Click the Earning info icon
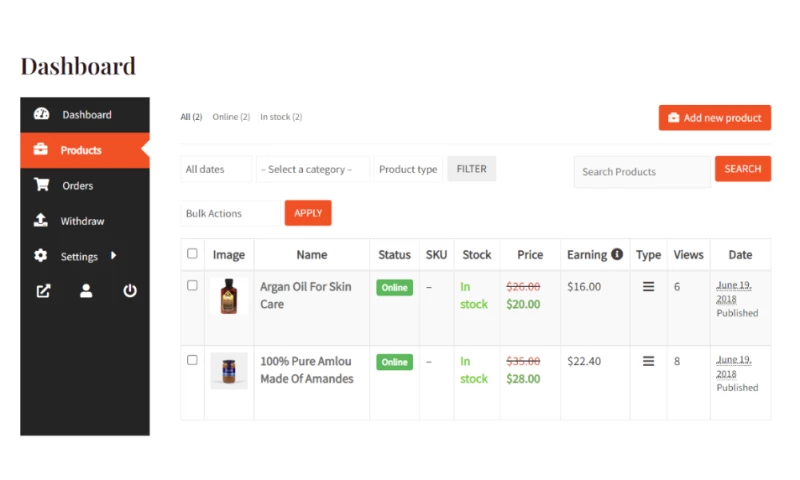 617,254
